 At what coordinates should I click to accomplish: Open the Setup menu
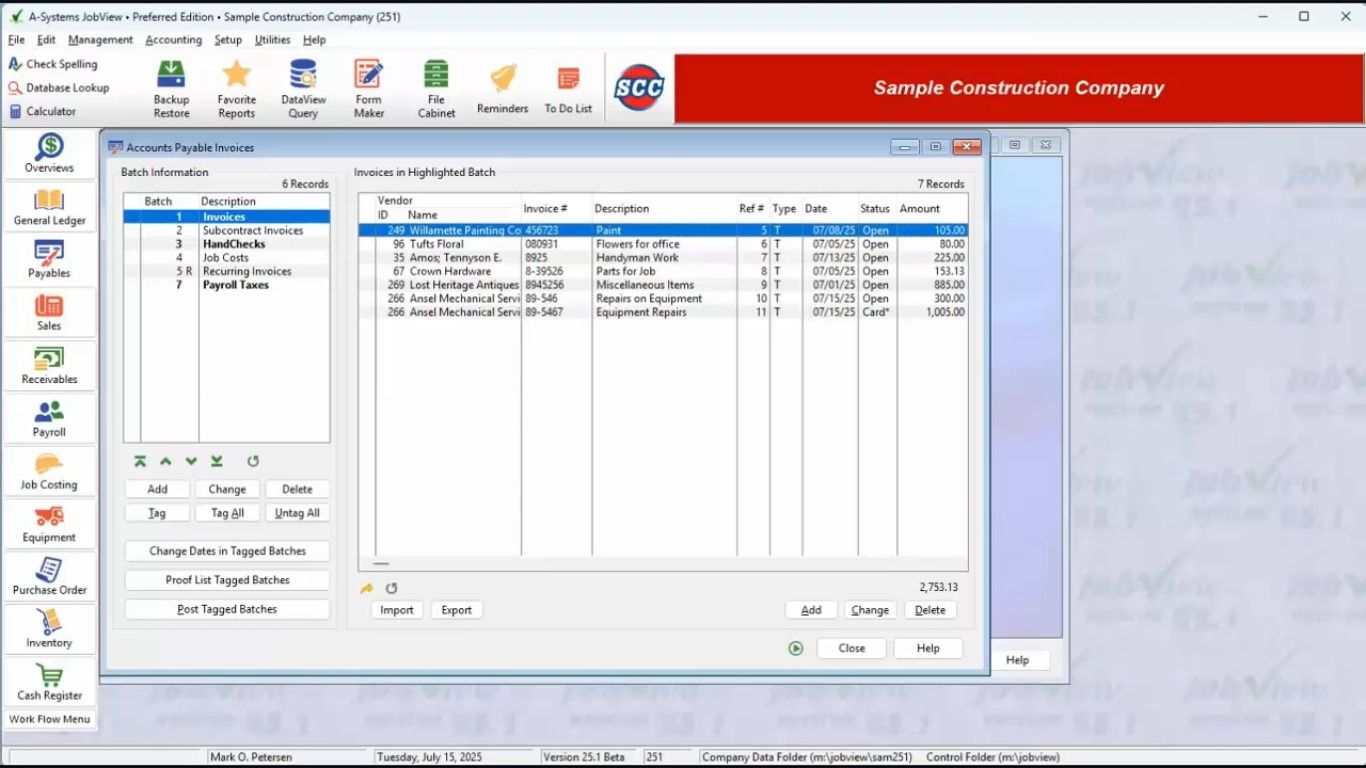tap(228, 40)
